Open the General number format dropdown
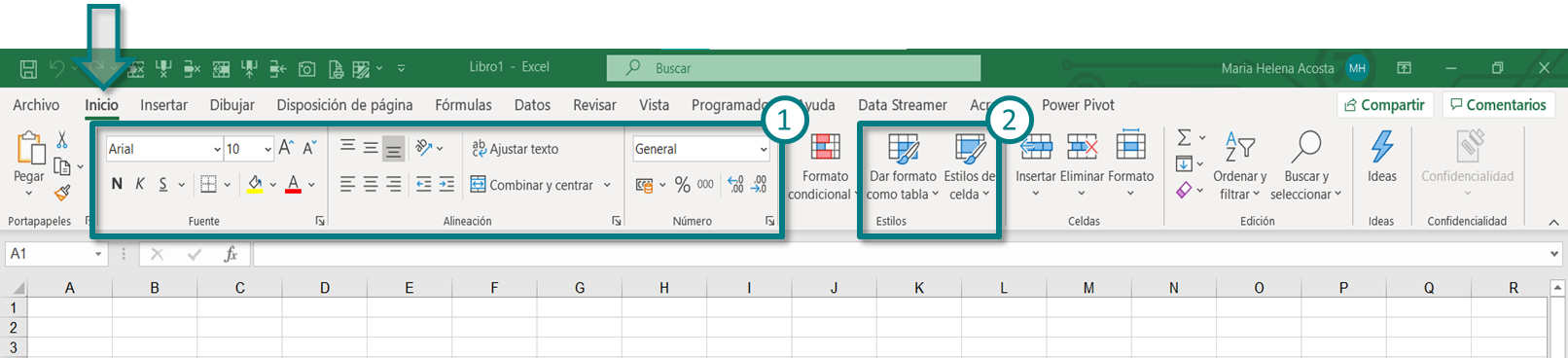Viewport: 1568px width, 358px height. (x=764, y=149)
